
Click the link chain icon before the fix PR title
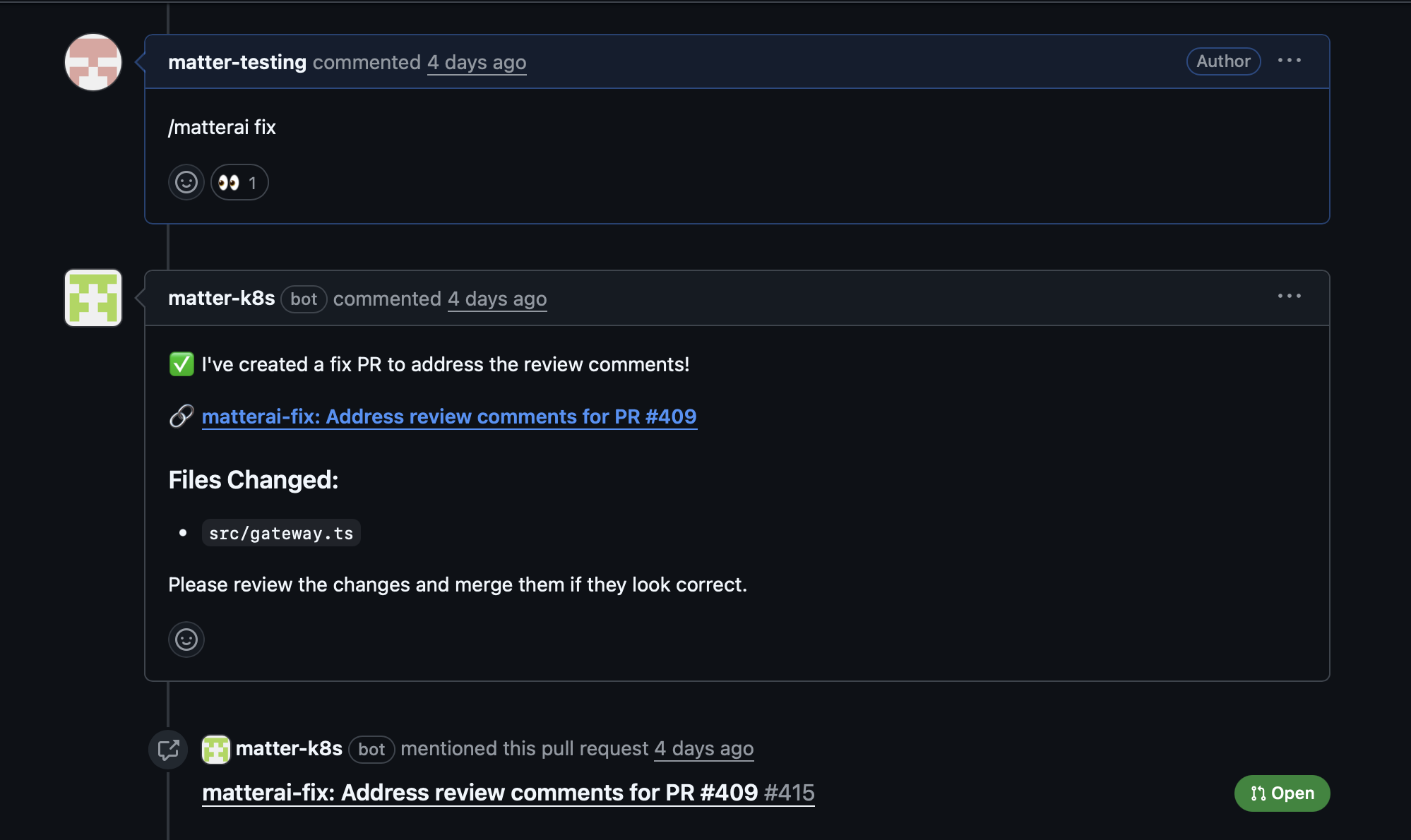181,416
